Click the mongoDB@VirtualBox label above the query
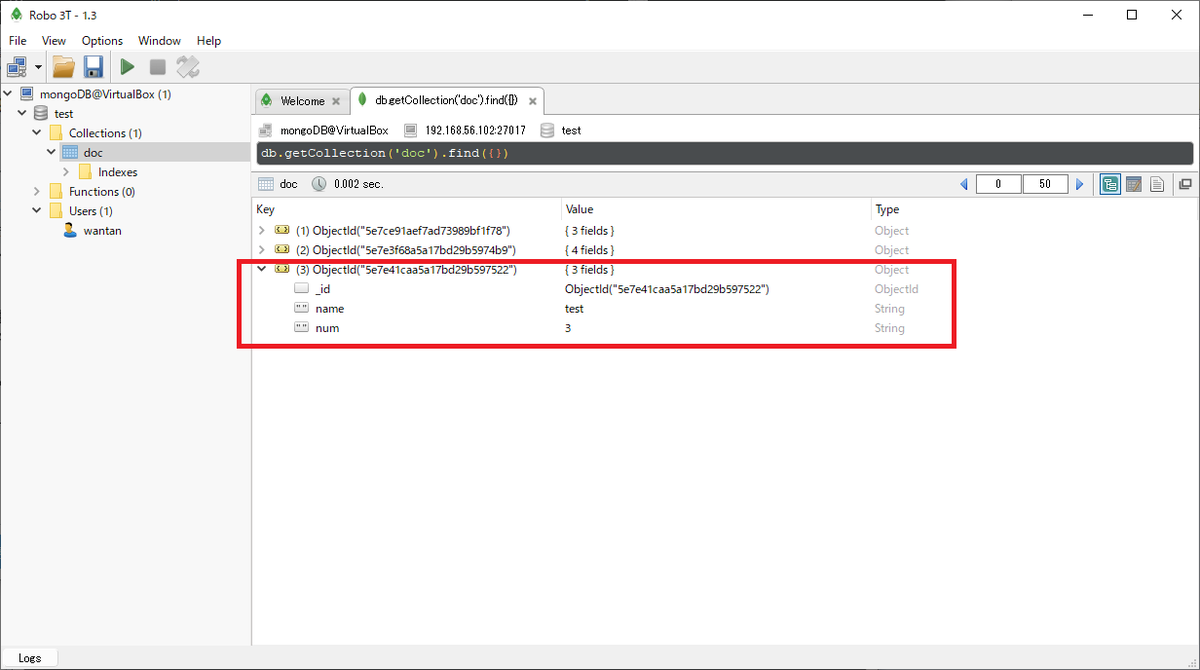This screenshot has height=670, width=1200. coord(334,130)
